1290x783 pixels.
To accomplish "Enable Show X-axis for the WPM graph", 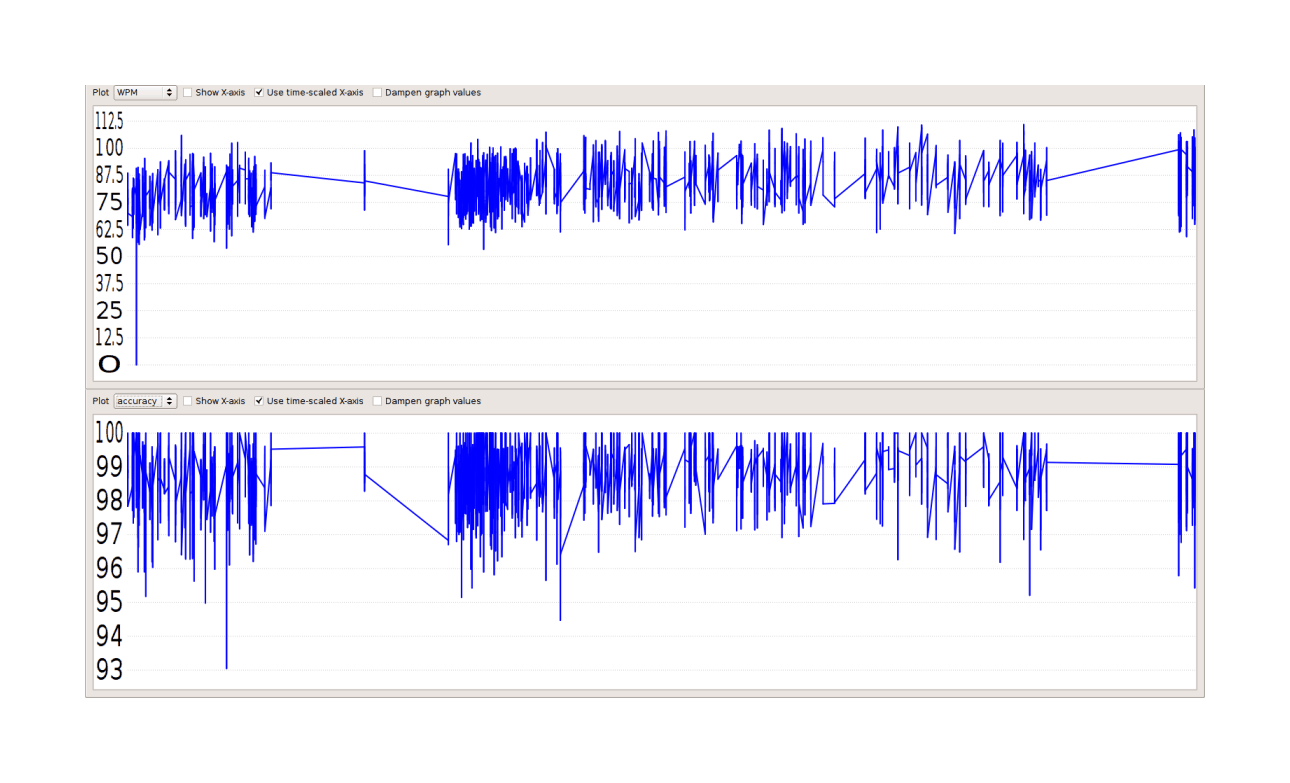I will 188,93.
